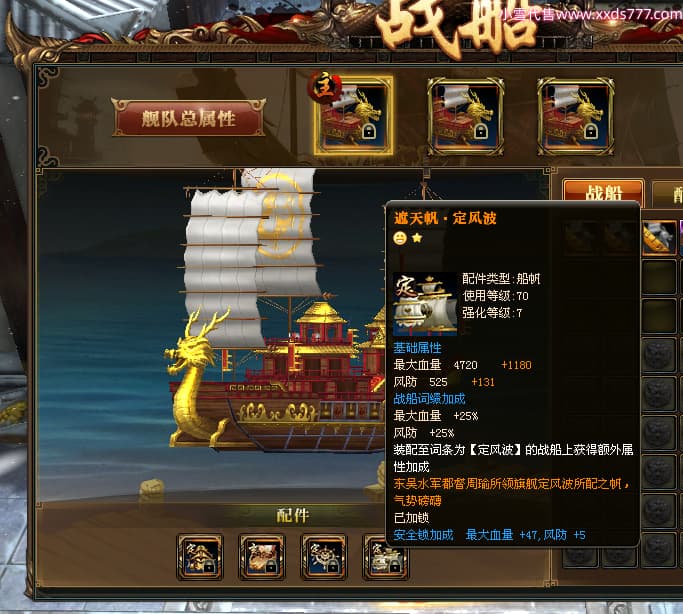Select the main warship marked 主

tap(353, 116)
